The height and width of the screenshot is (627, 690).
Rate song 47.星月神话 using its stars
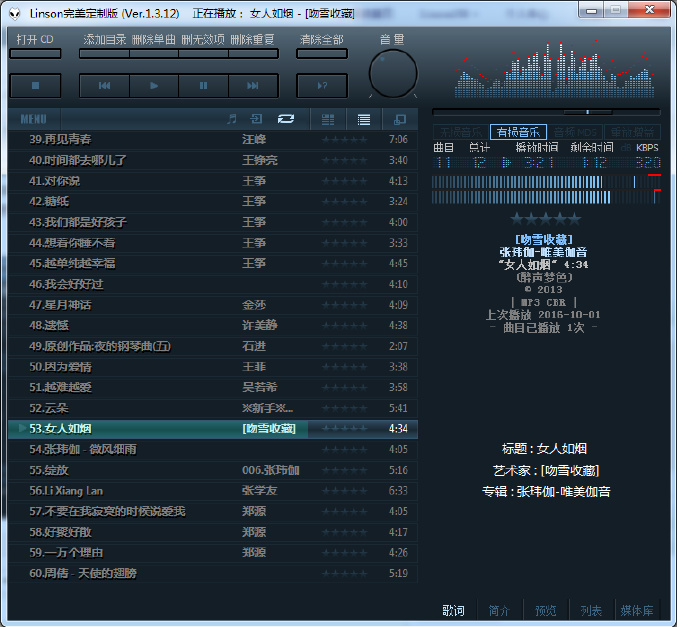(x=345, y=305)
